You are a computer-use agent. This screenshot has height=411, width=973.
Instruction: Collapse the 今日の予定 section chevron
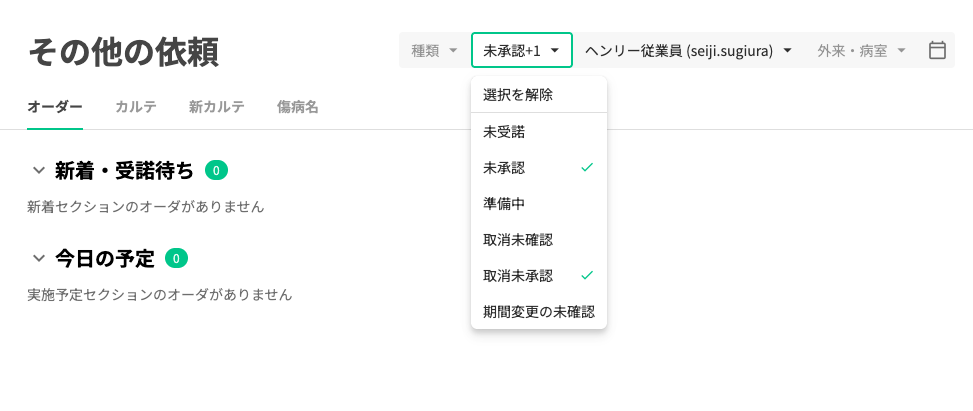pos(39,259)
